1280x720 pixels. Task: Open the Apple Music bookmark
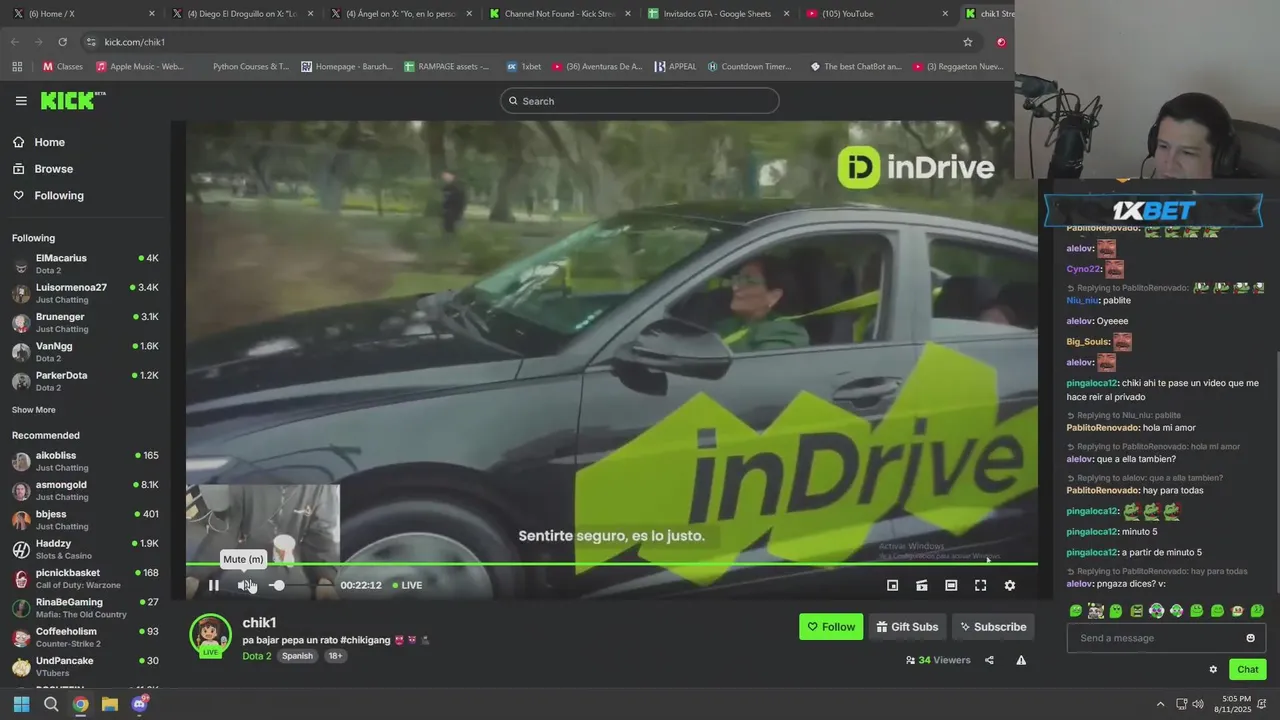coord(139,67)
